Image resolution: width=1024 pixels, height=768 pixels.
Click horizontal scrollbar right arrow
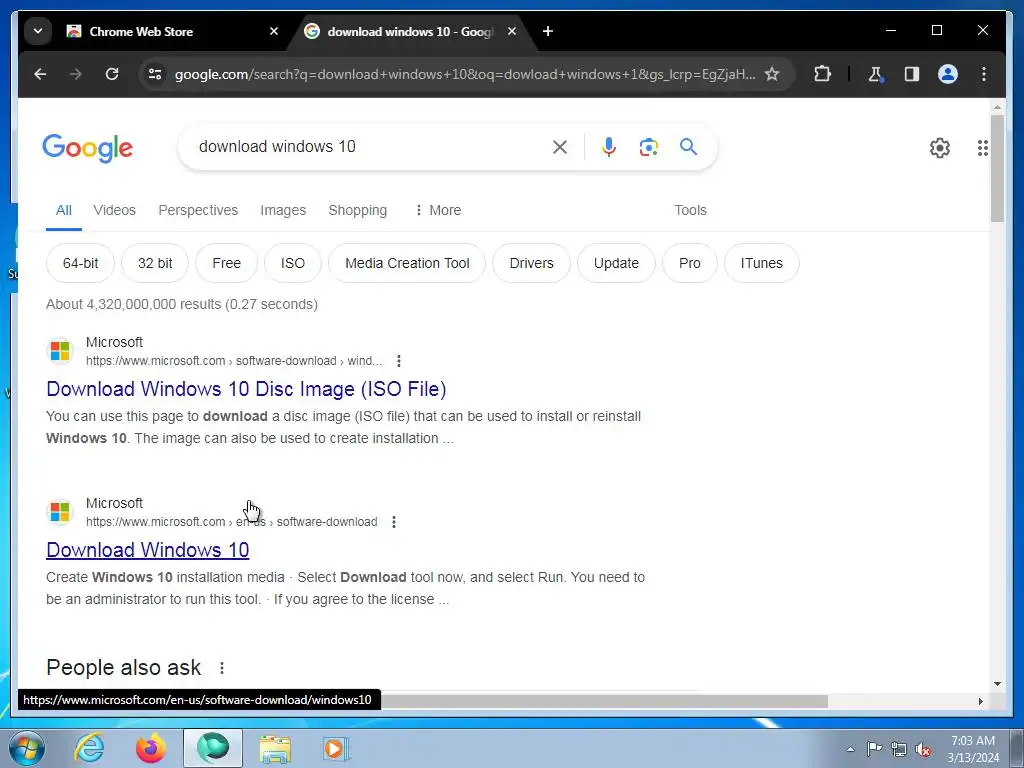click(x=980, y=701)
